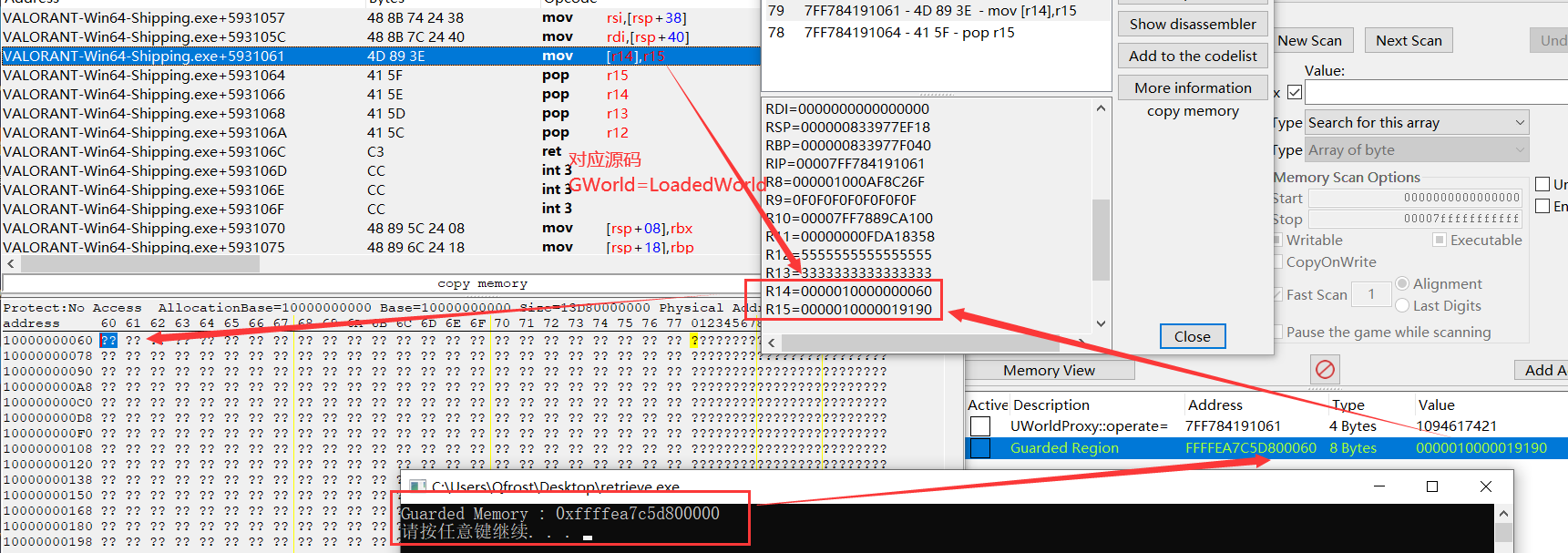This screenshot has width=1568, height=553.
Task: Select the 'mov [rsp+08],rbx' disassembler row
Action: point(381,228)
